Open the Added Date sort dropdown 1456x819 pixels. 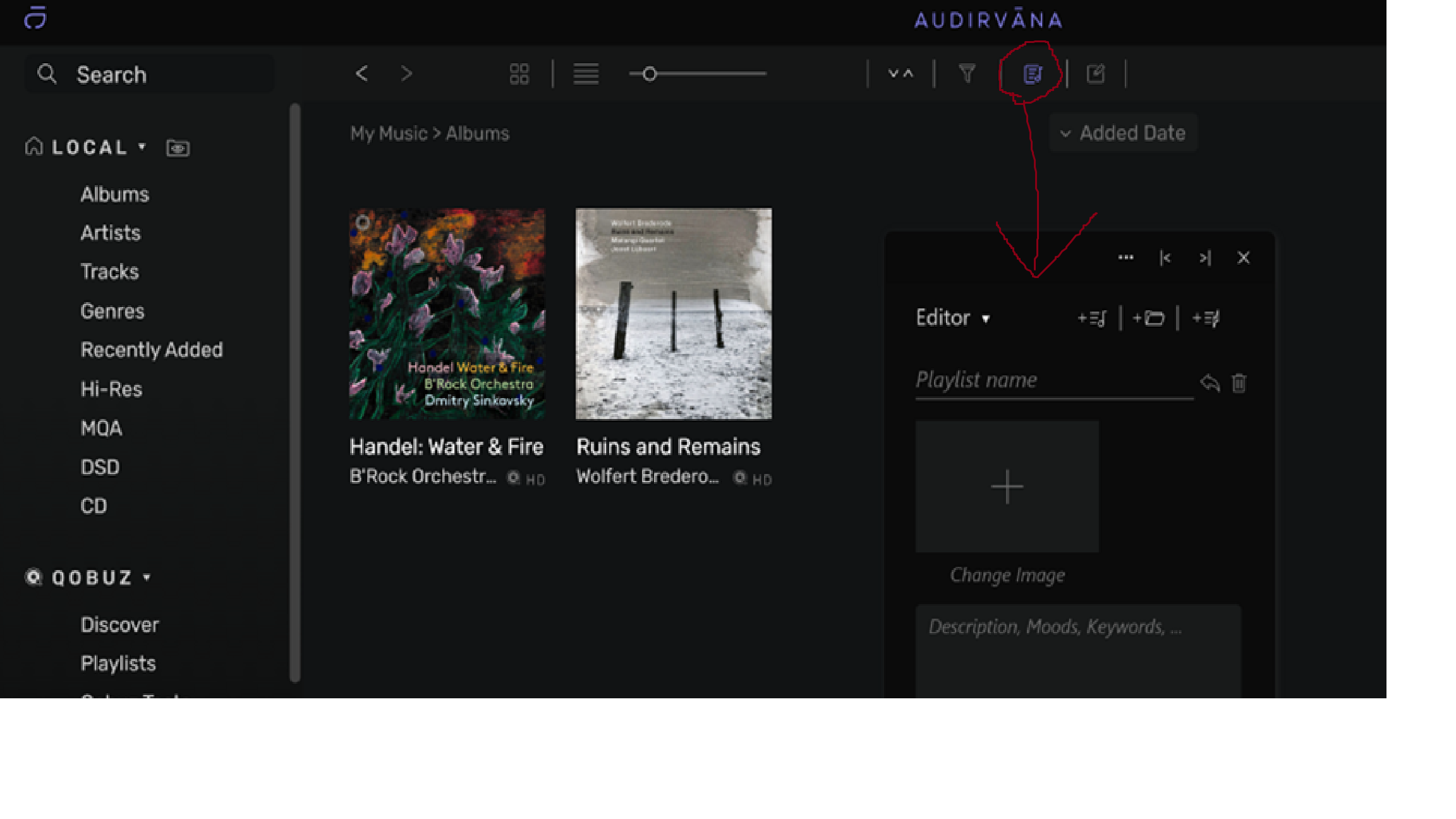1124,133
